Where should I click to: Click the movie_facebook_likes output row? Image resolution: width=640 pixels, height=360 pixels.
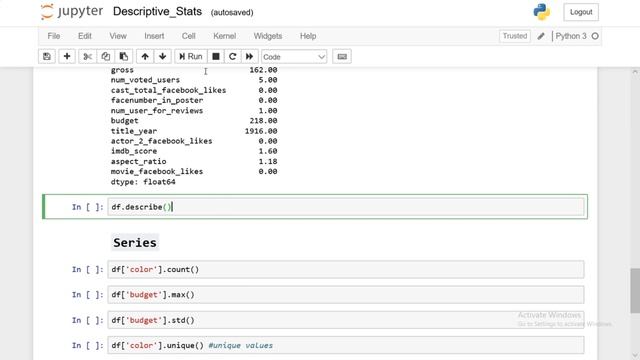pos(194,171)
